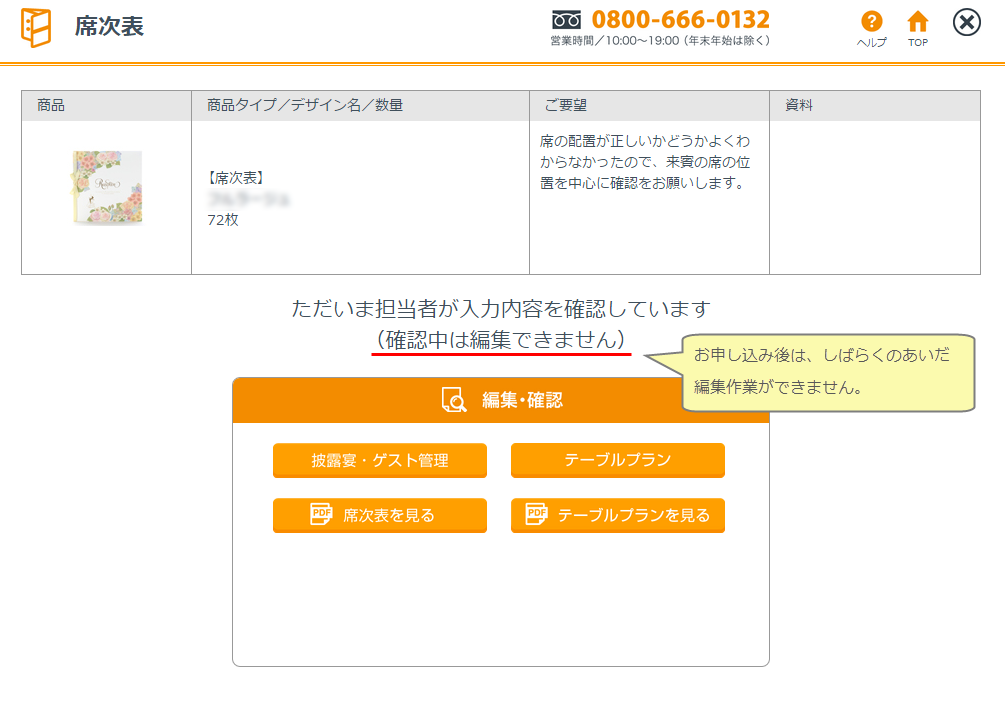Select the phone number 0800-666-0132

click(x=680, y=19)
